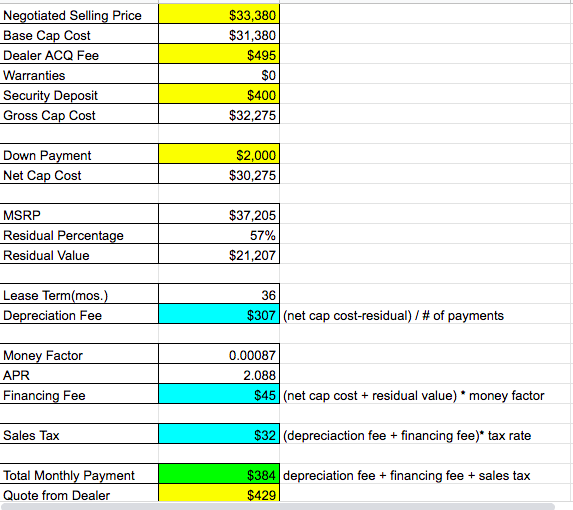Select the Security Deposit $400 cell
This screenshot has width=573, height=510.
[x=219, y=94]
